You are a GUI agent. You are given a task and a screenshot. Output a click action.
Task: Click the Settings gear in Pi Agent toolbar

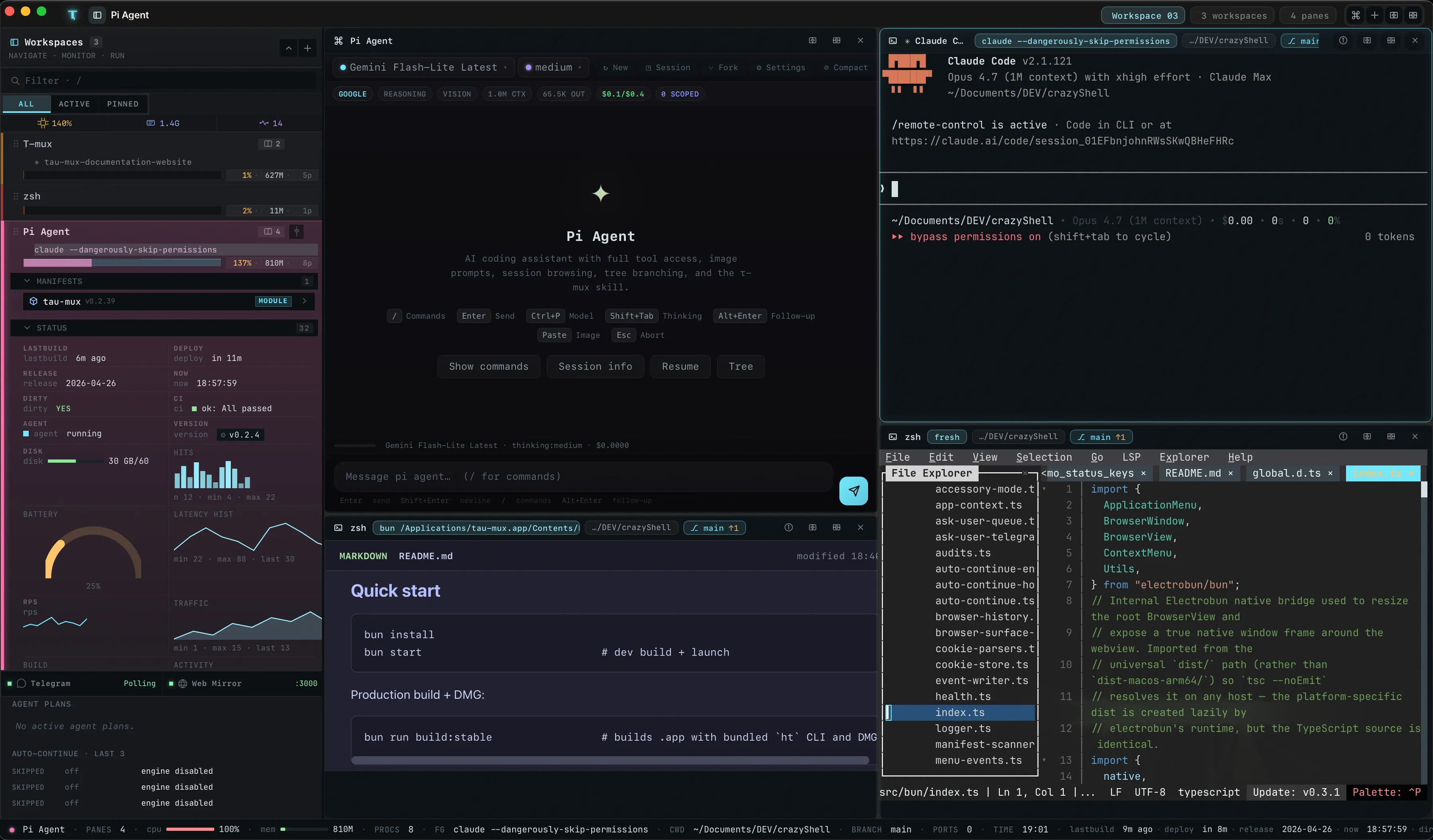coord(780,68)
